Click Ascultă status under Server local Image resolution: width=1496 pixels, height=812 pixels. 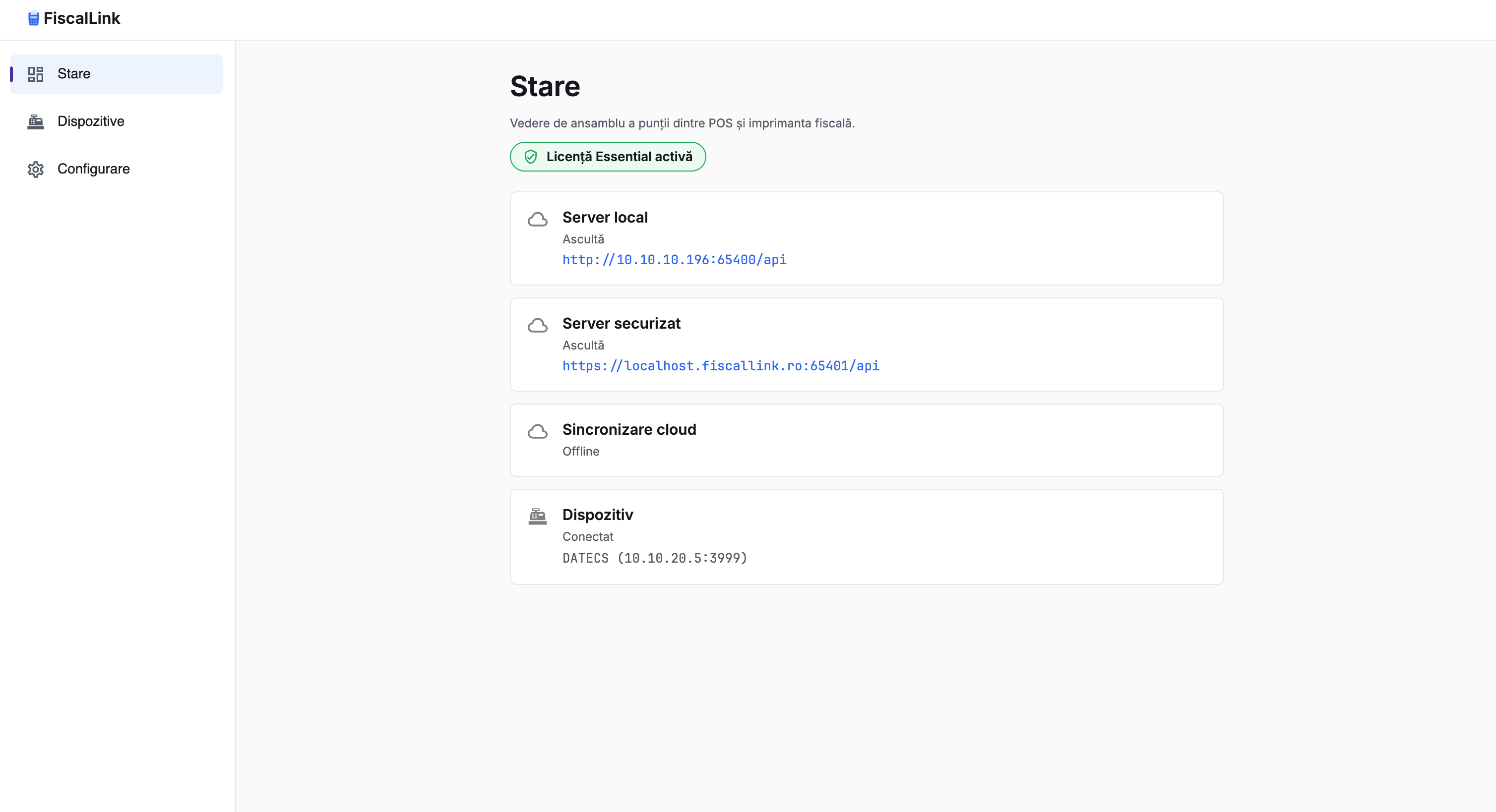click(x=583, y=240)
